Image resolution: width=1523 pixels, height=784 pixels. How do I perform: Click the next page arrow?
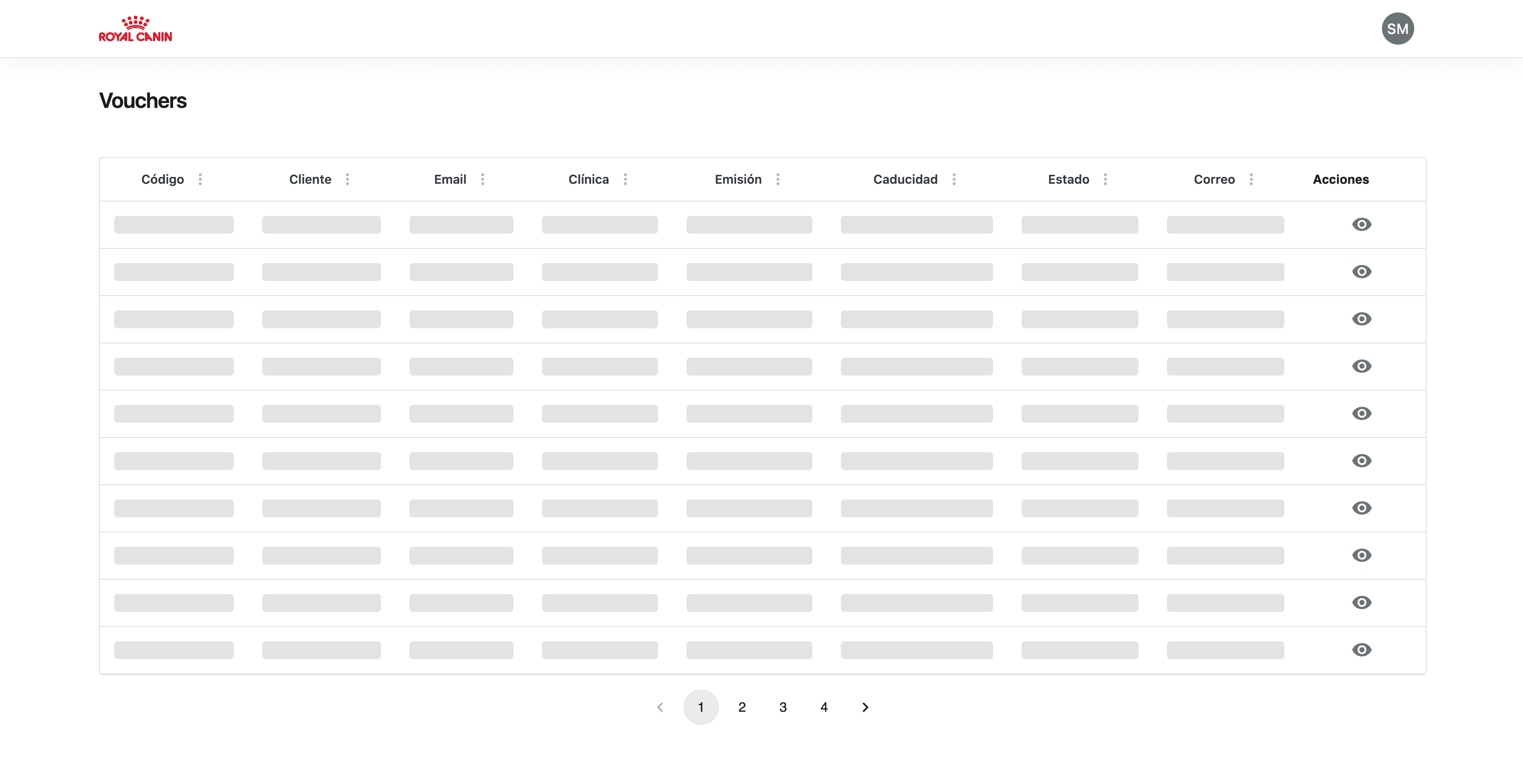point(865,707)
